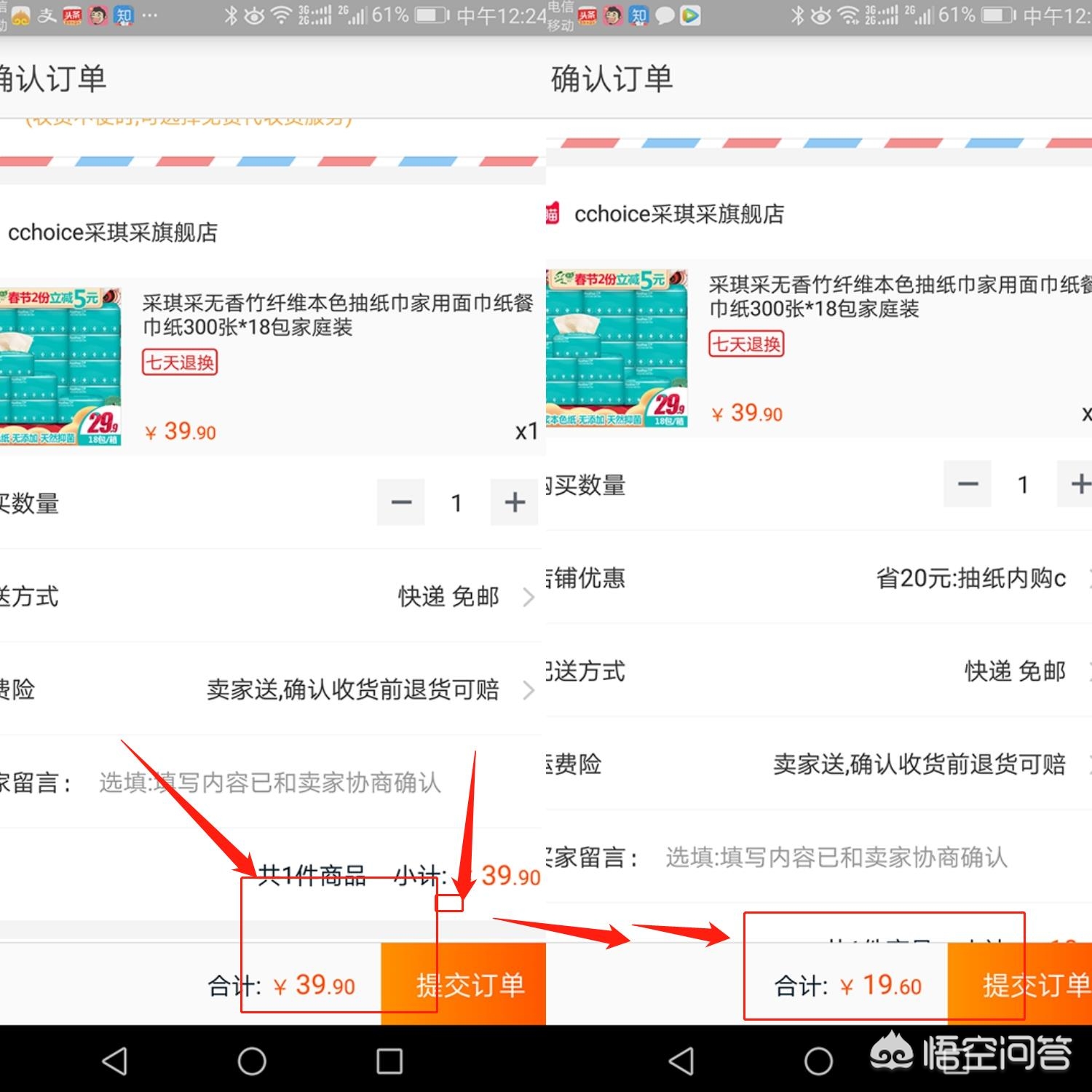Image resolution: width=1092 pixels, height=1092 pixels.
Task: Tap the 共1件商品 item count text
Action: click(x=312, y=876)
